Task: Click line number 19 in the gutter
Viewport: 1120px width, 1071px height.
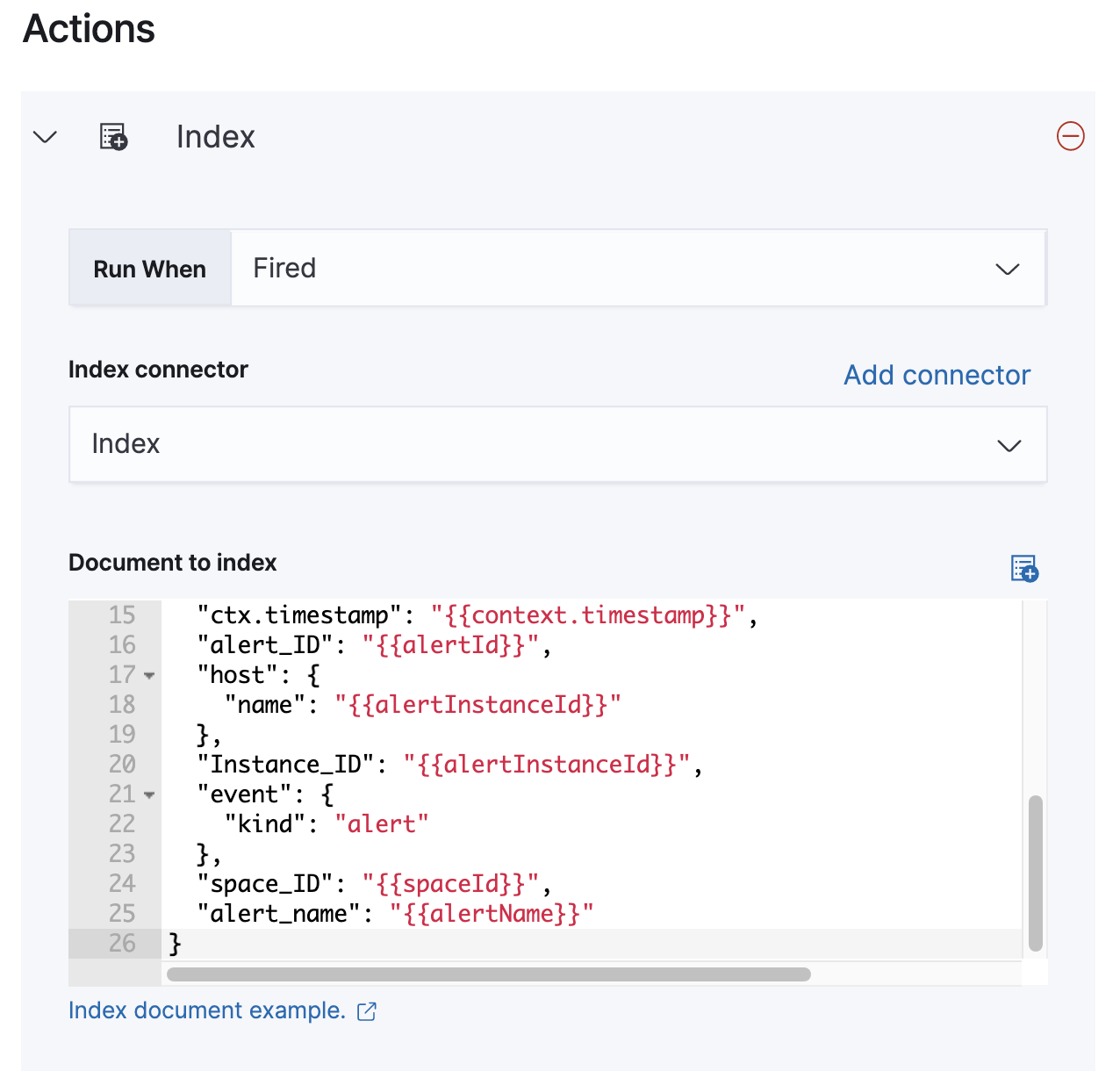Action: [x=122, y=735]
